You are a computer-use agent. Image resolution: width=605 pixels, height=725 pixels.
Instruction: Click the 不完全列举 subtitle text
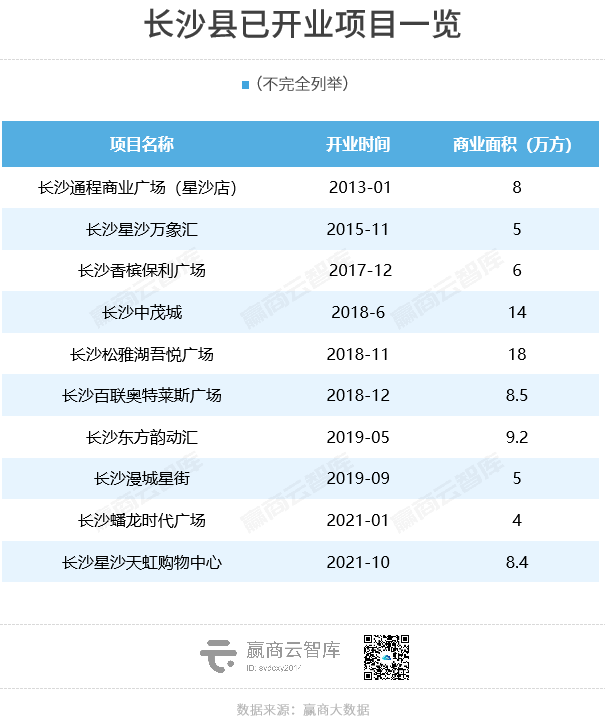tap(302, 84)
